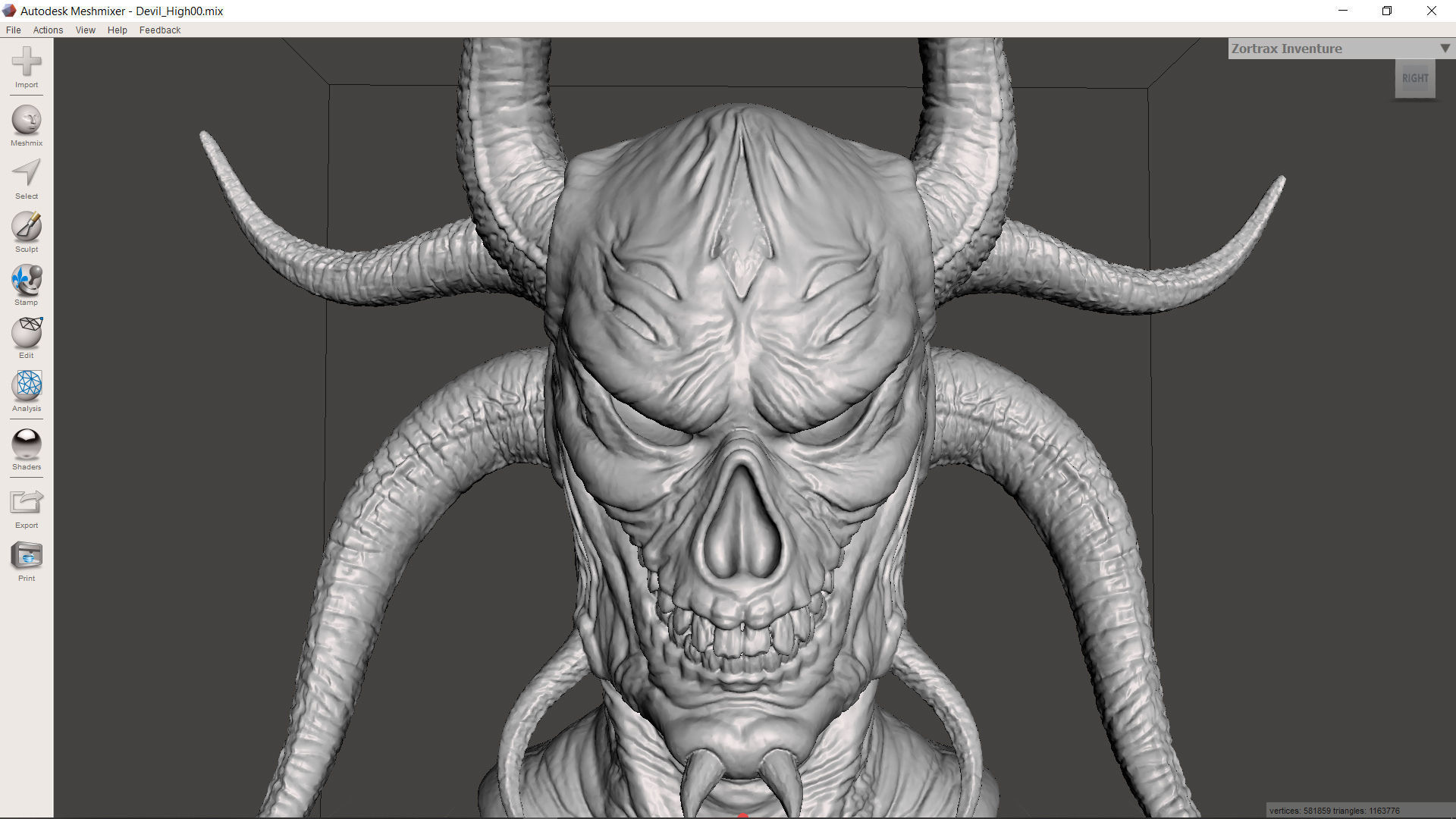
Task: Minimize the Meshmixer window
Action: point(1343,11)
